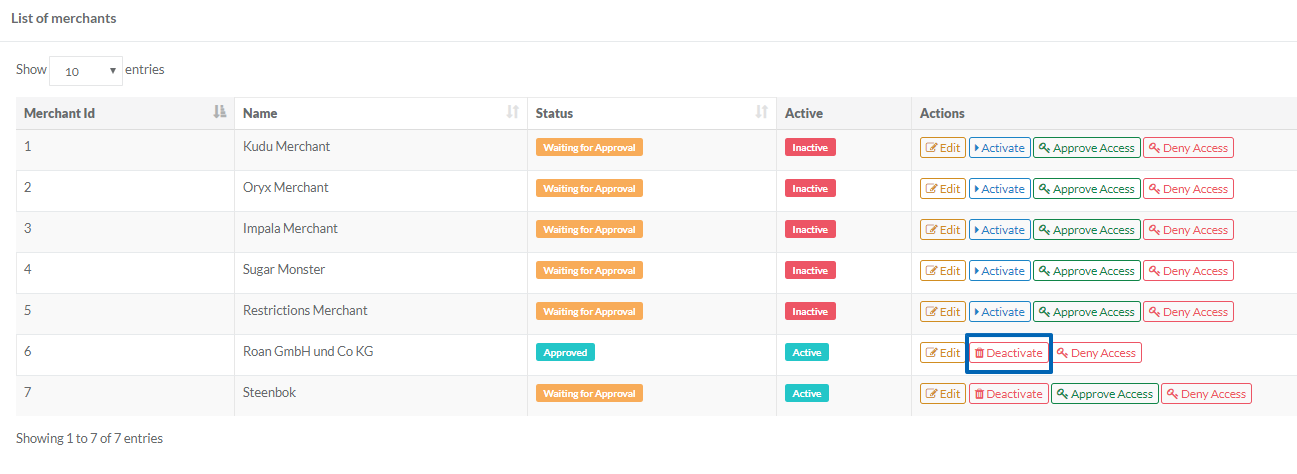Click the Approved status badge for Roan
The height and width of the screenshot is (474, 1297).
[565, 352]
